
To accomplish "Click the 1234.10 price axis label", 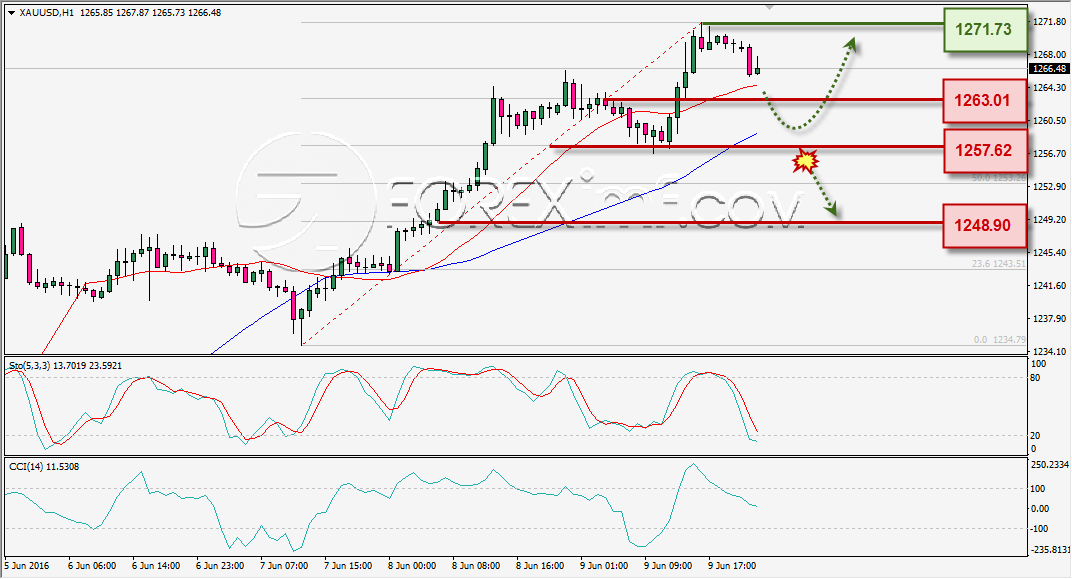I will coord(1049,351).
